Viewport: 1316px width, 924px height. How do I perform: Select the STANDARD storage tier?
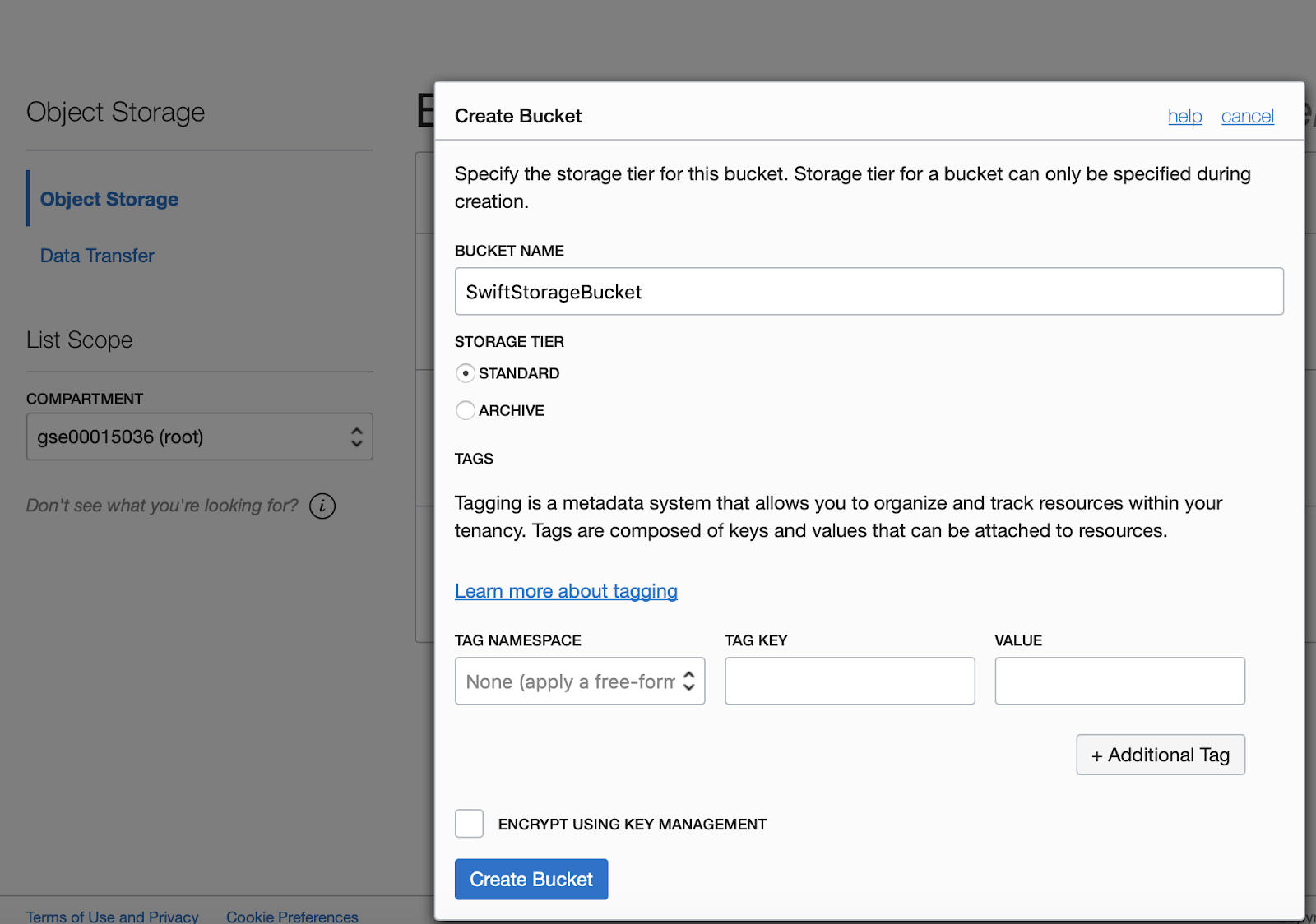tap(466, 373)
